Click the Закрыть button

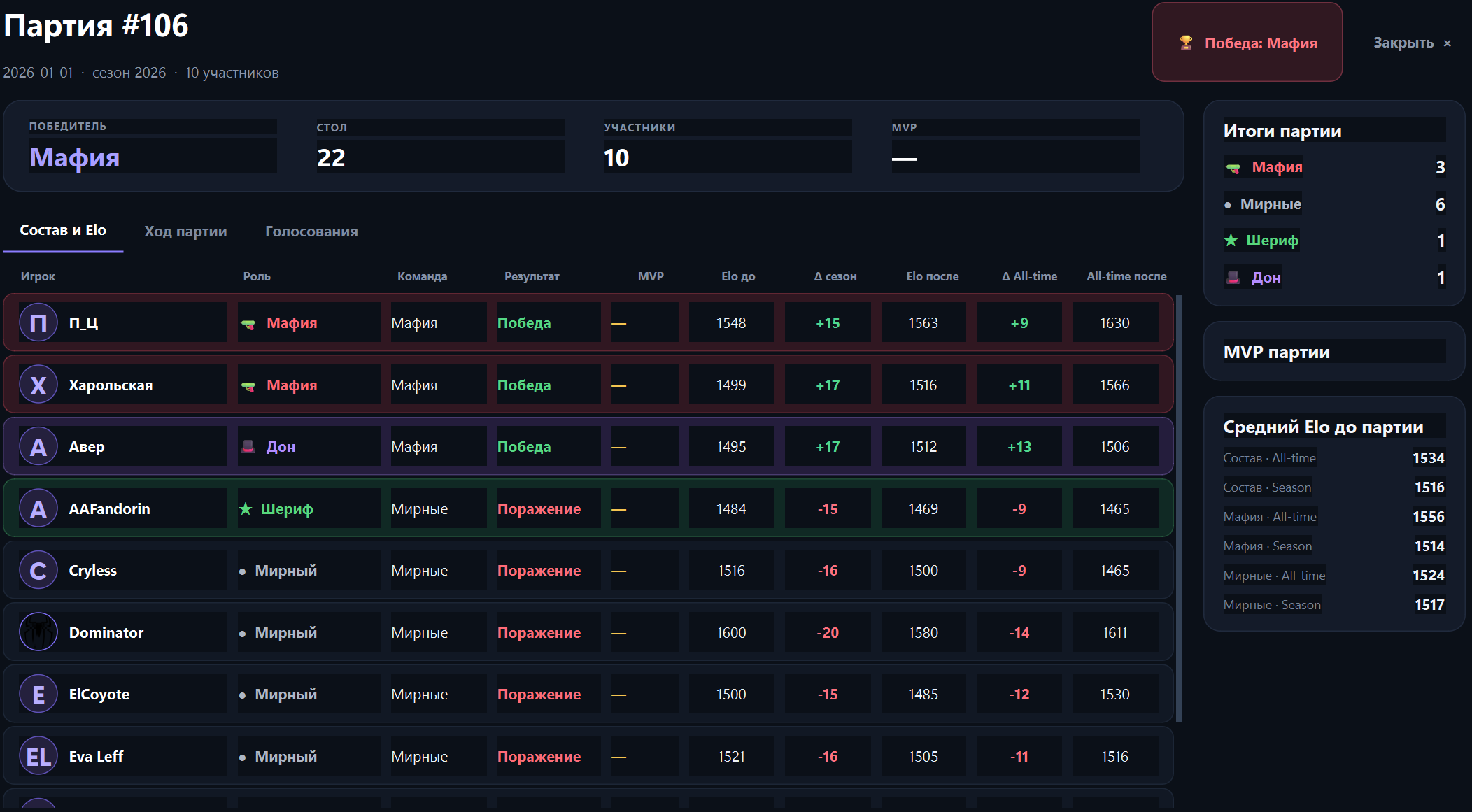[1412, 43]
